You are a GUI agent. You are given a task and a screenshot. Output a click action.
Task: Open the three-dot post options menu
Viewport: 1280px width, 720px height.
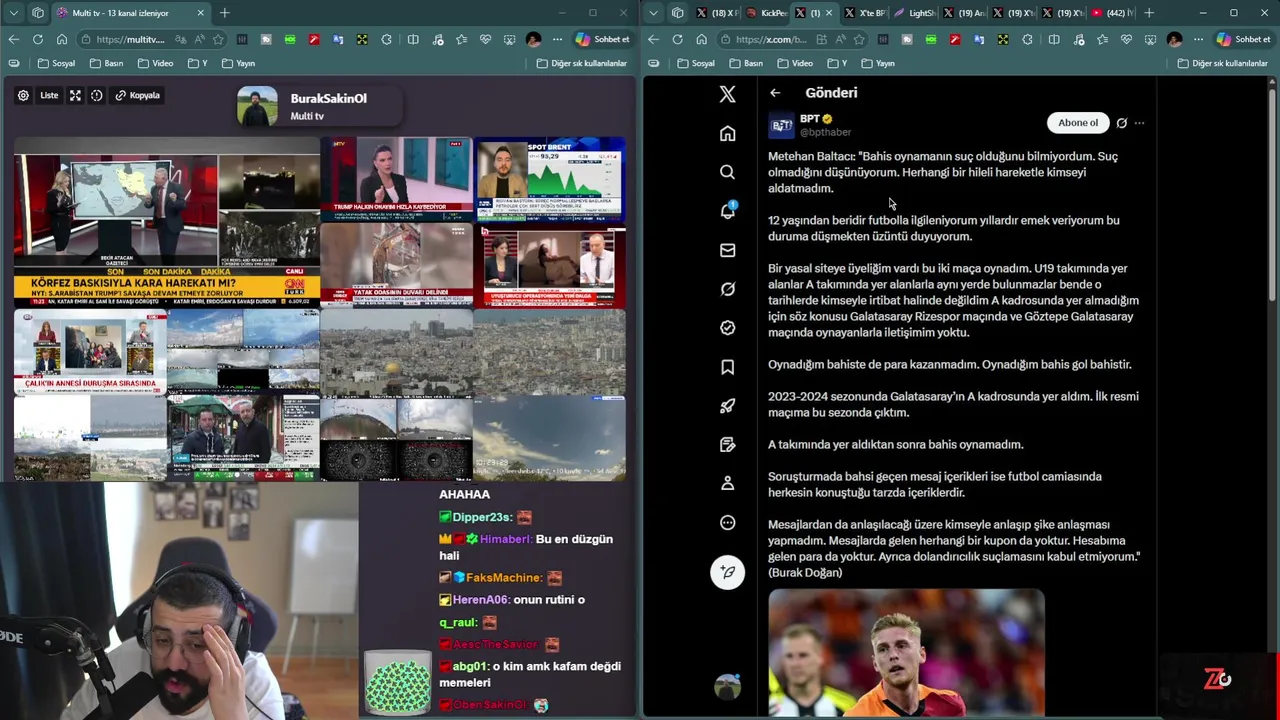(x=1139, y=123)
